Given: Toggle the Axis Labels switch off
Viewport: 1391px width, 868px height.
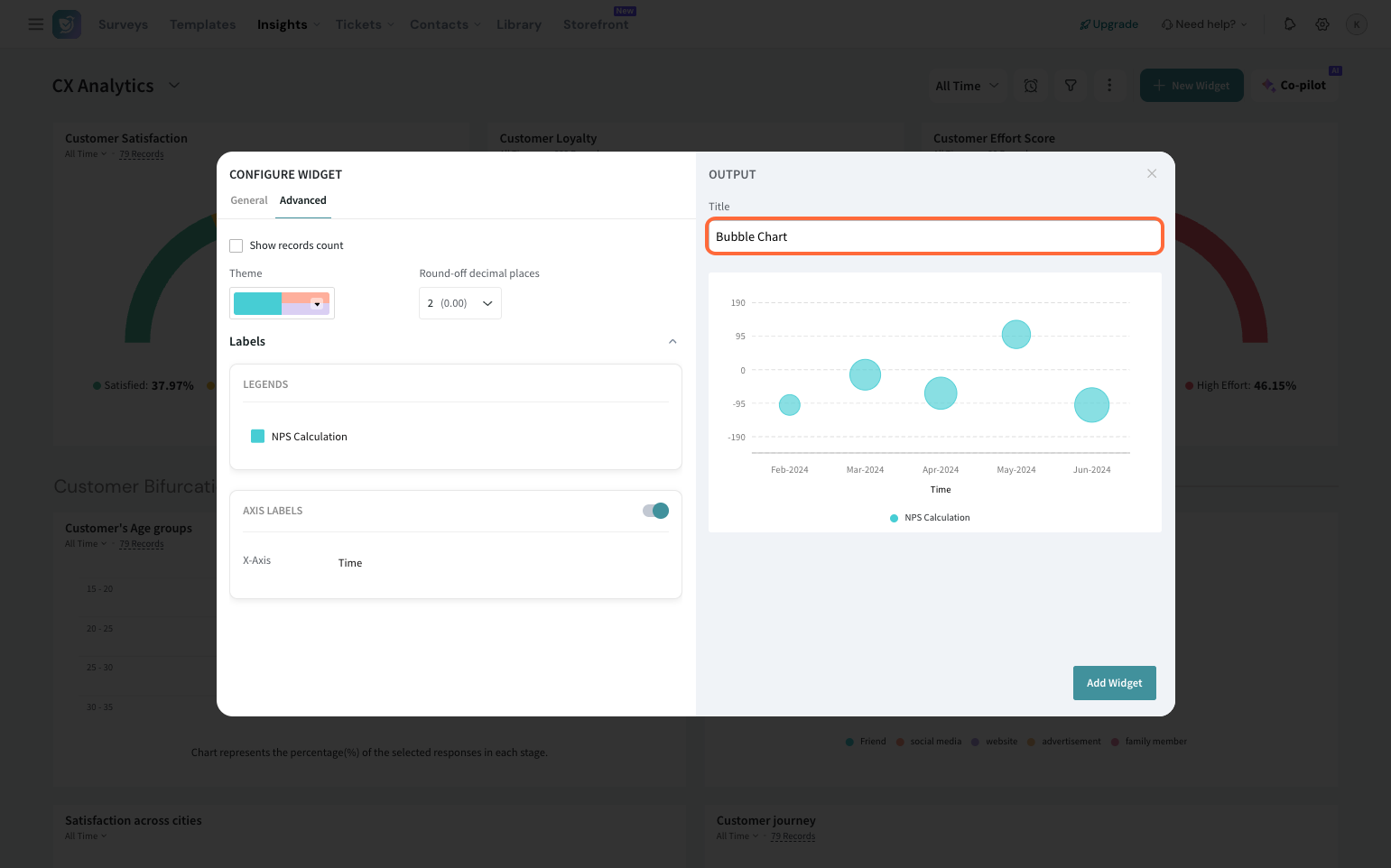Looking at the screenshot, I should coord(655,511).
